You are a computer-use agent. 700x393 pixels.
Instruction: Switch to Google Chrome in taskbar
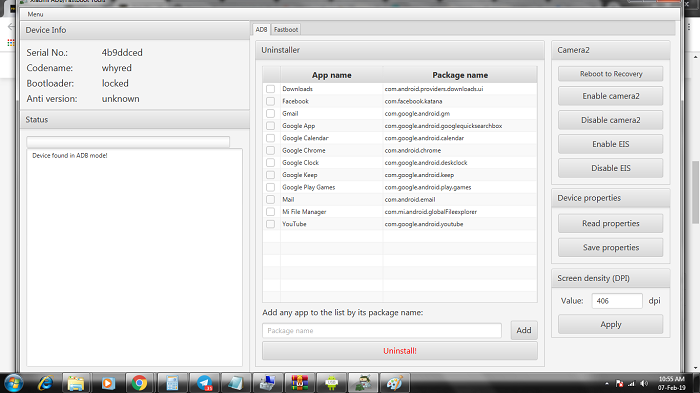click(139, 383)
